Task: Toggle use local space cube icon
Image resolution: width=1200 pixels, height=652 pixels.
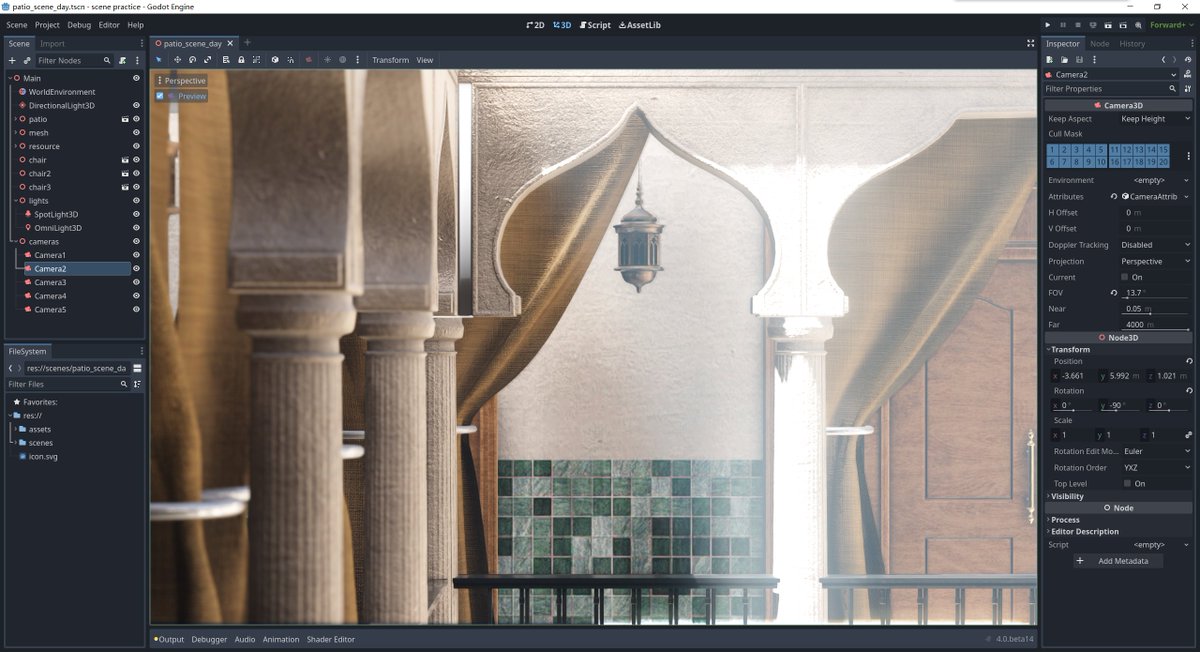Action: 275,60
